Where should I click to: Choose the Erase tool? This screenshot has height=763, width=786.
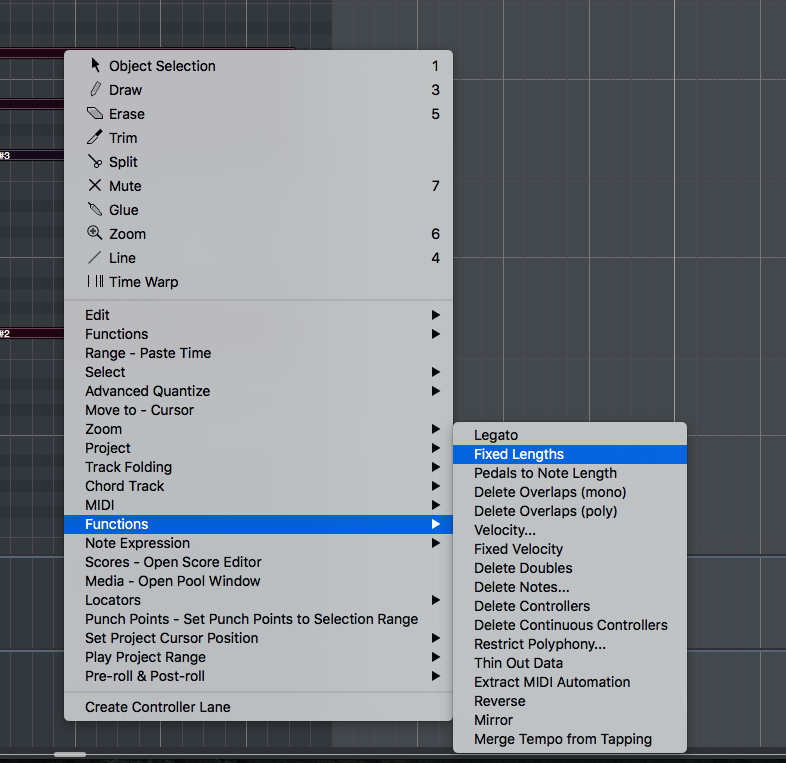click(96, 114)
